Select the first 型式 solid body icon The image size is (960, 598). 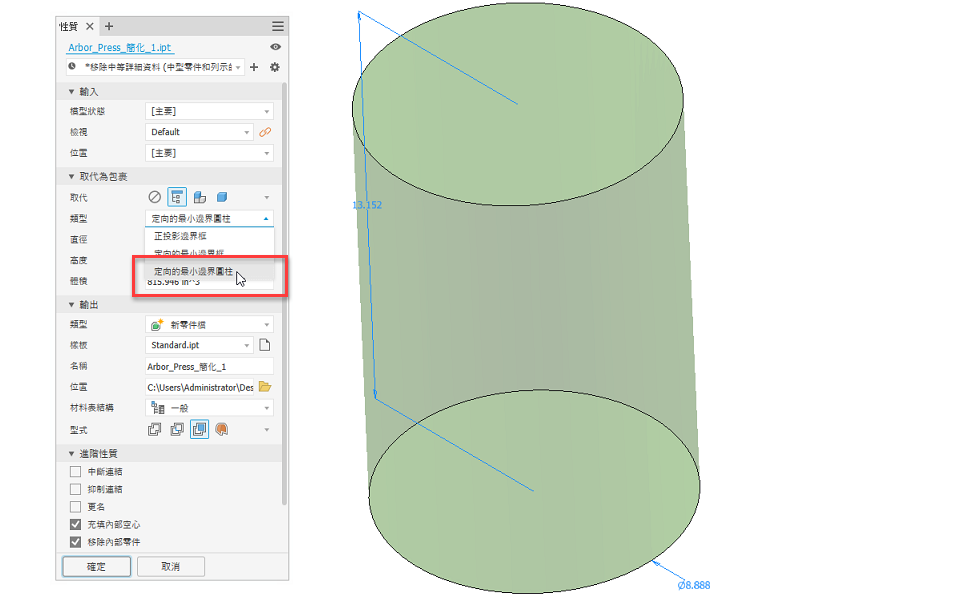pos(154,430)
